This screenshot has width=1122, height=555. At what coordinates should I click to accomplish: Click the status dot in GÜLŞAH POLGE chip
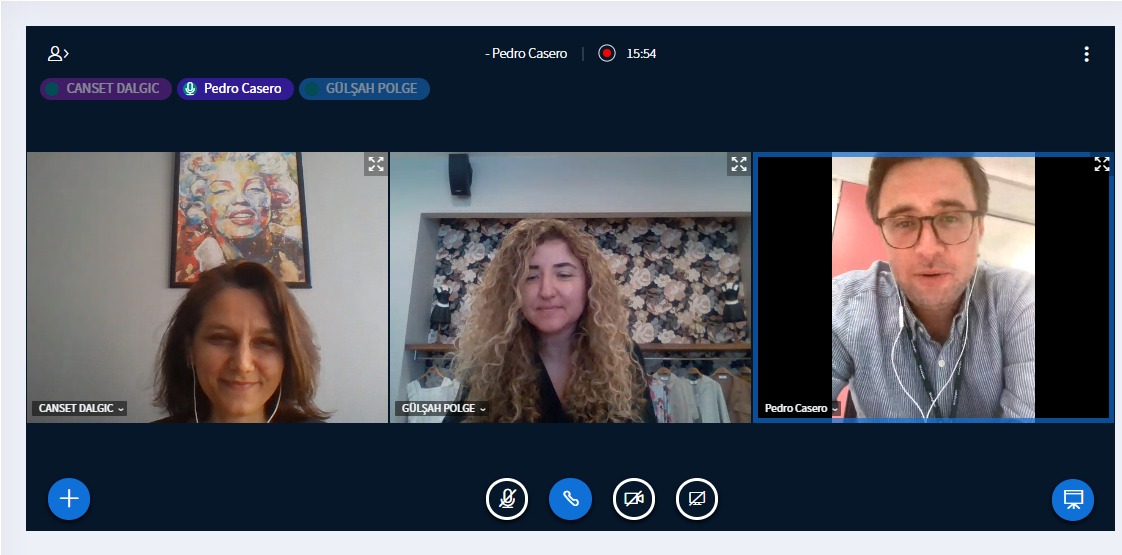click(x=311, y=89)
